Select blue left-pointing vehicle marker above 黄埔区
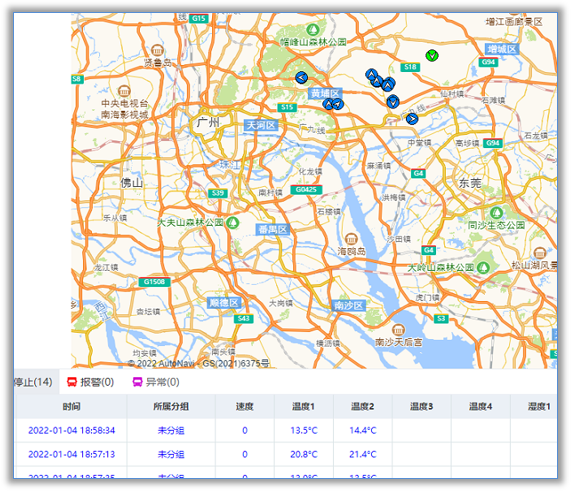This screenshot has height=491, width=571. [302, 77]
